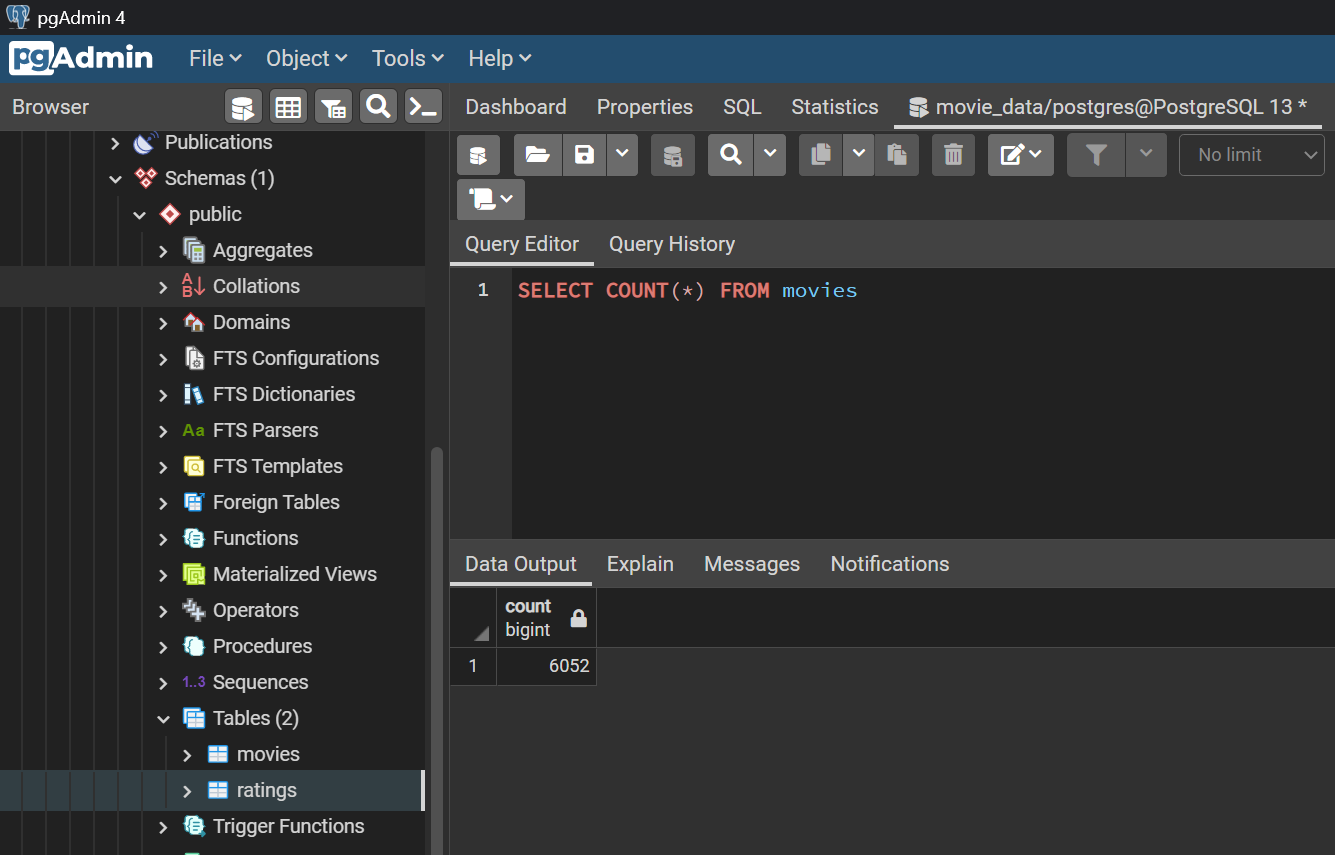This screenshot has width=1335, height=855.
Task: Click the View Data grid icon in Browser
Action: (x=289, y=107)
